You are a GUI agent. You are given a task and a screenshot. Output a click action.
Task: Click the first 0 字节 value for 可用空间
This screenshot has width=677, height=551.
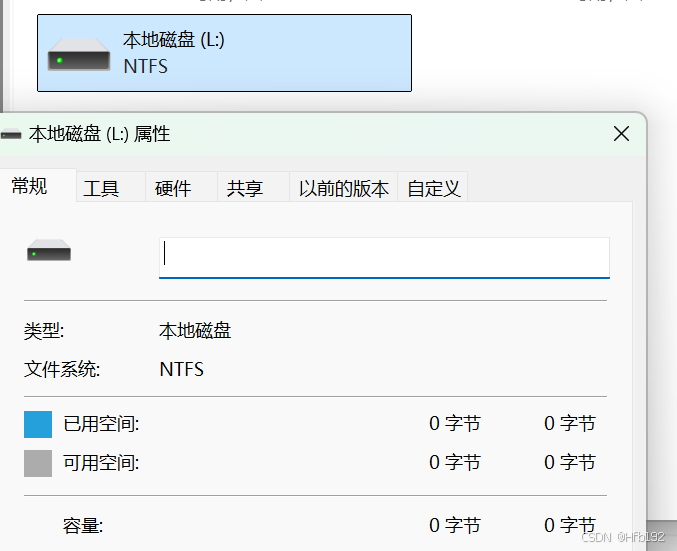point(455,462)
